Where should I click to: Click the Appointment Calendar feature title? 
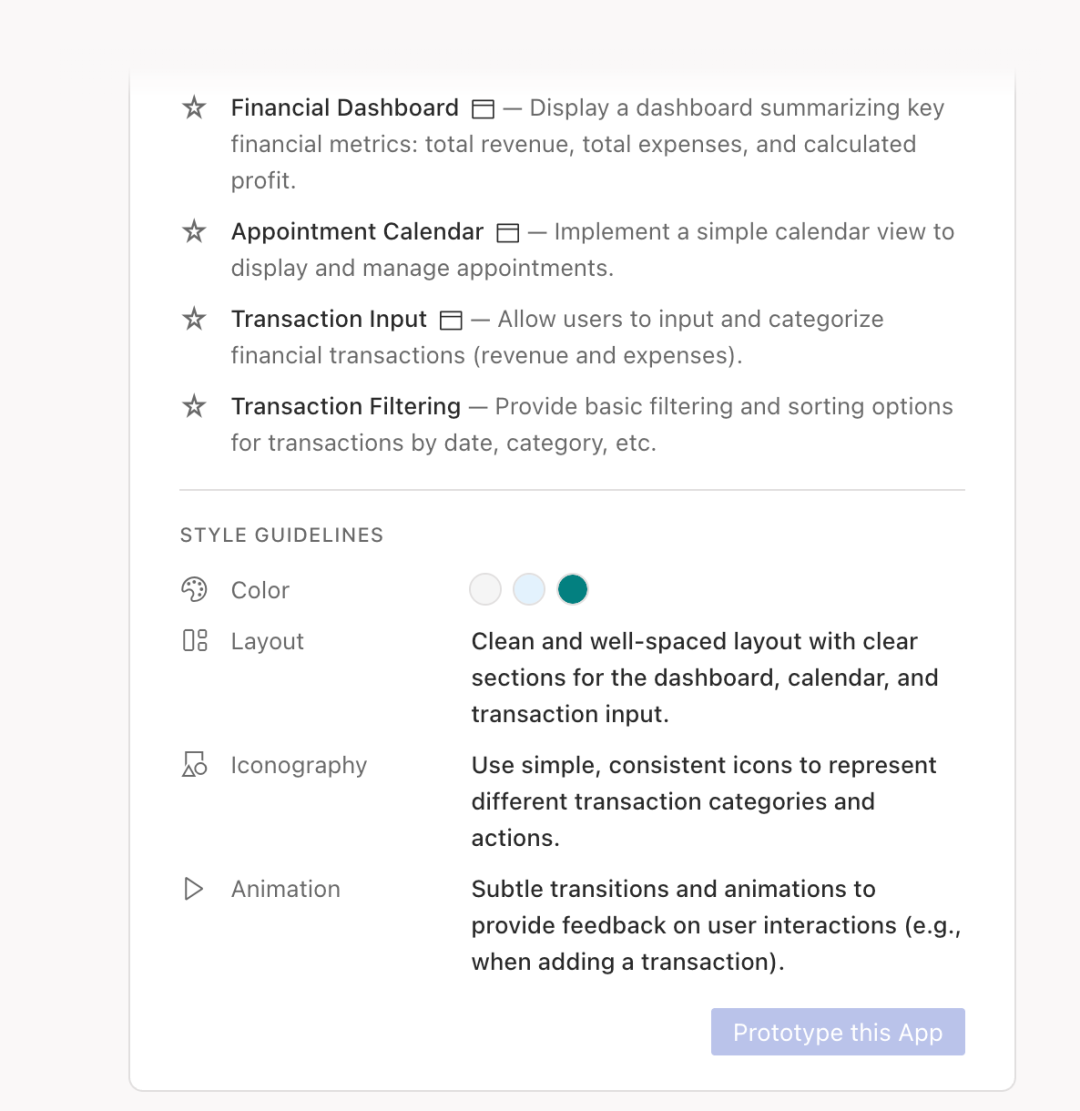[357, 231]
